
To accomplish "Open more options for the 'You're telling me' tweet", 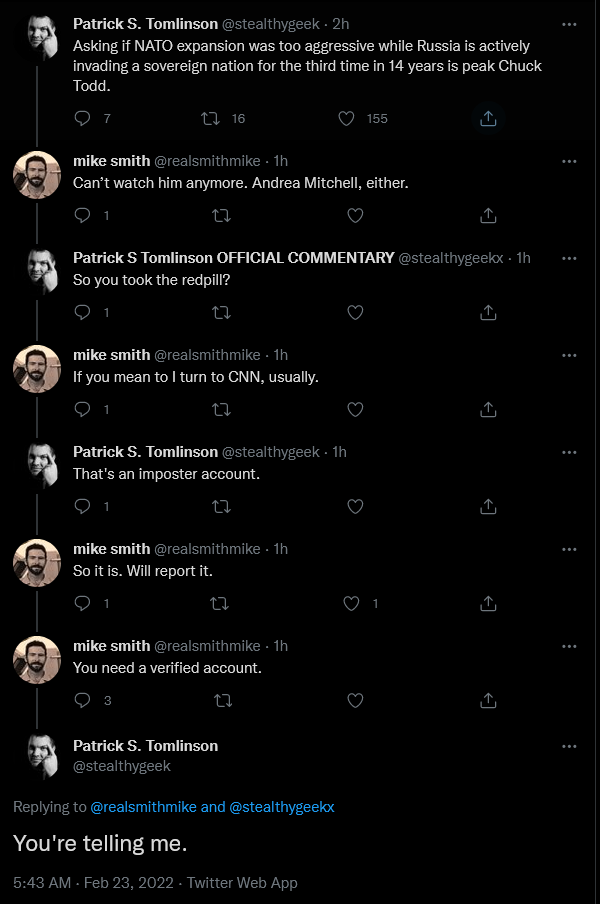I will click(569, 746).
